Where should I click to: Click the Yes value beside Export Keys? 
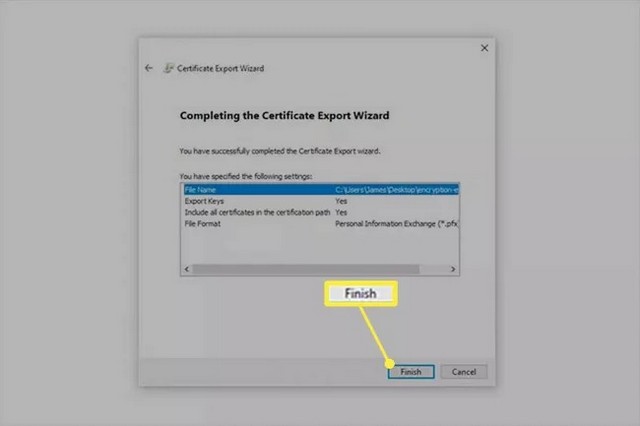coord(341,201)
